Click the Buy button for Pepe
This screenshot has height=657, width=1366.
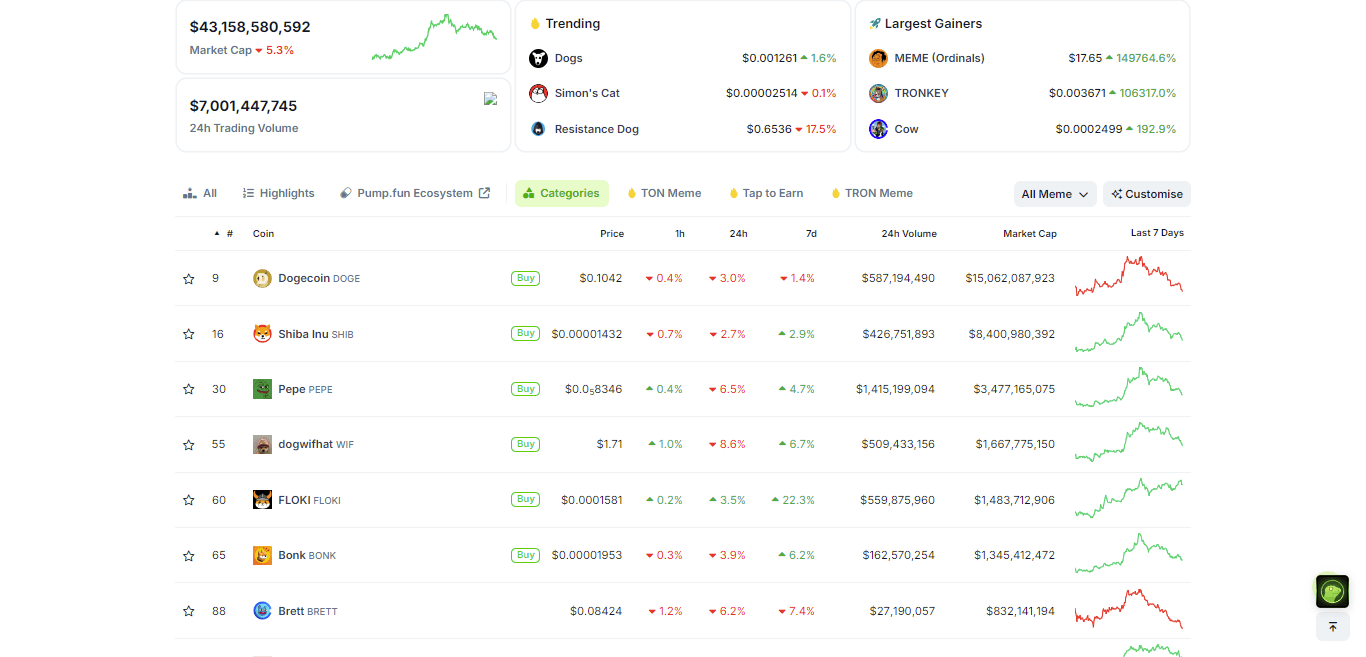point(525,389)
